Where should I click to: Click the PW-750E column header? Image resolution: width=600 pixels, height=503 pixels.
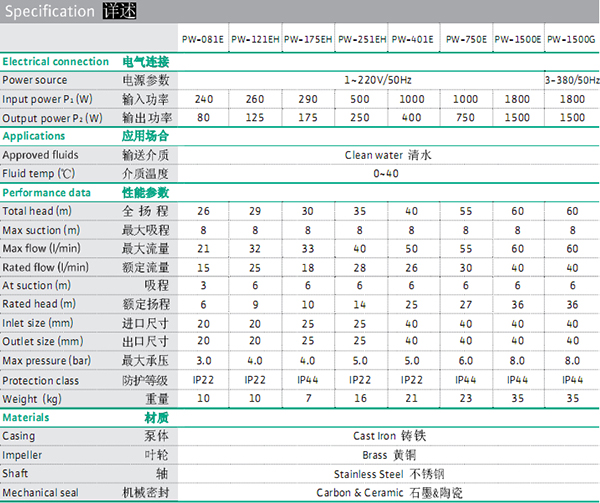click(x=466, y=40)
